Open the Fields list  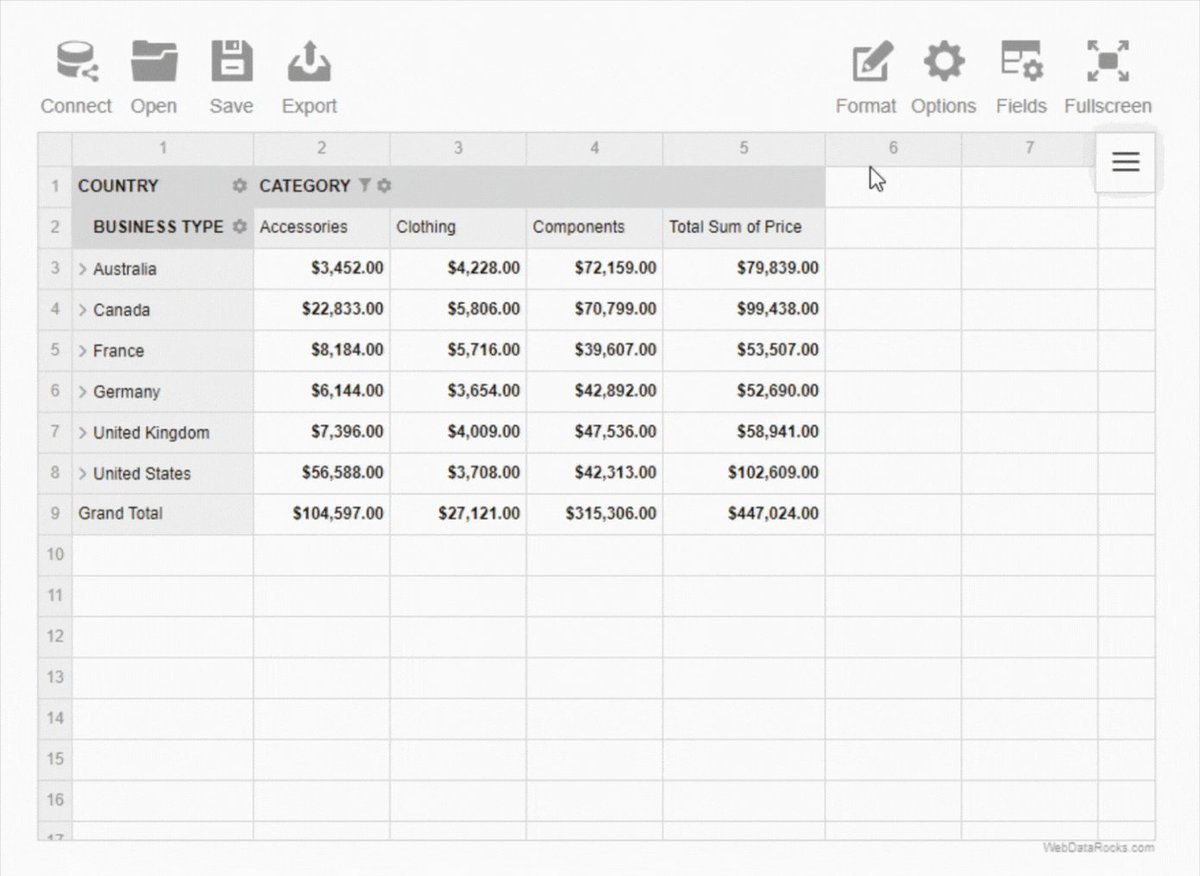1021,78
